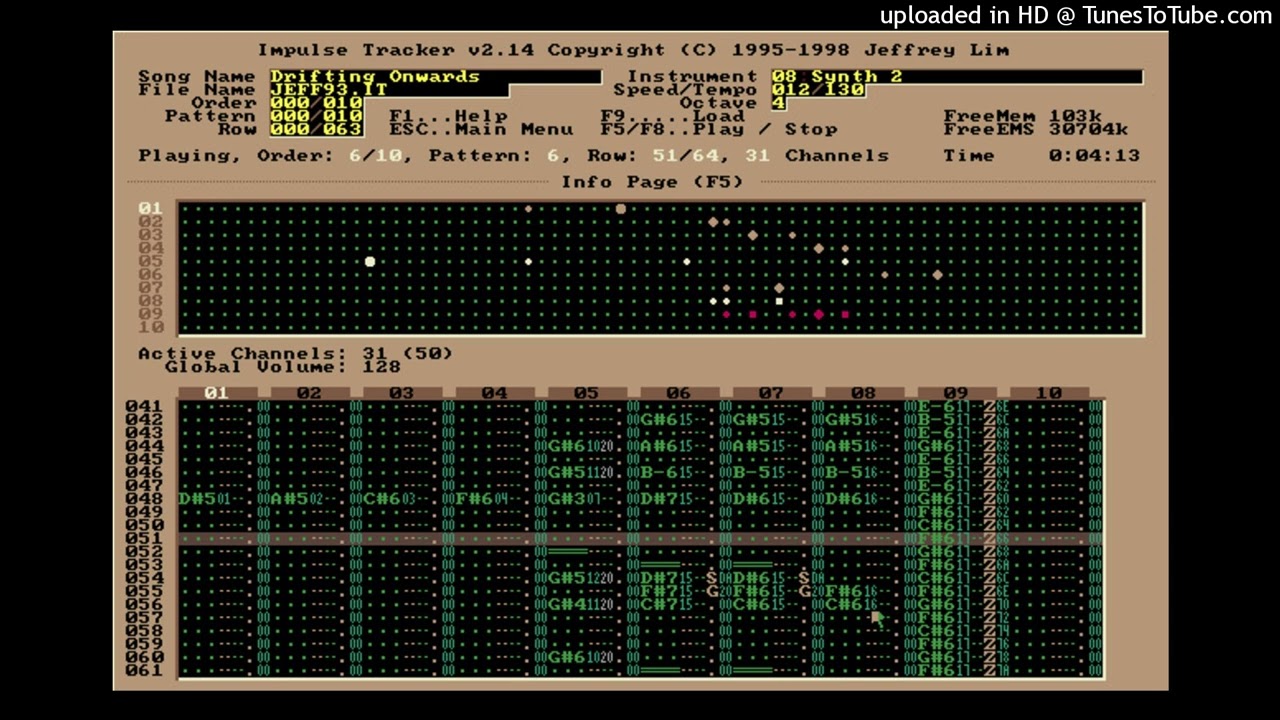Image resolution: width=1280 pixels, height=720 pixels.
Task: Click row number 048 in pattern view
Action: (144, 498)
